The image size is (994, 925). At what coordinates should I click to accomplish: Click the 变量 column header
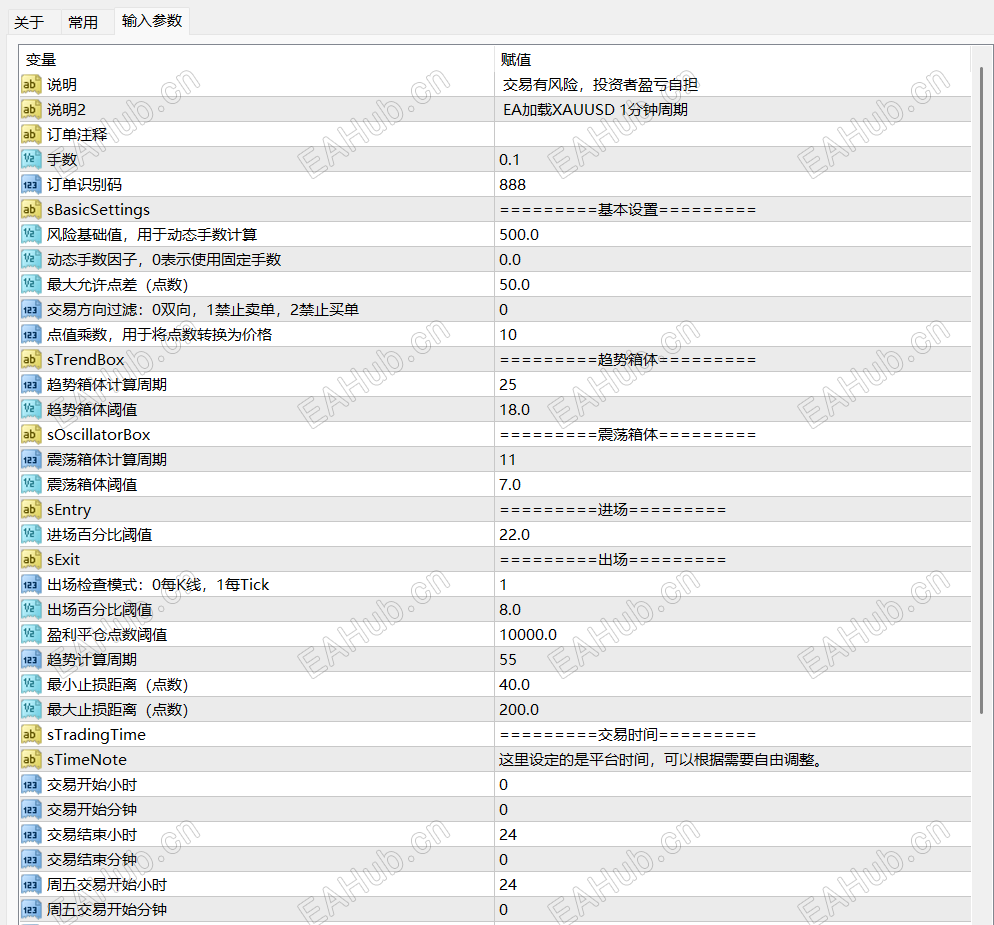click(x=257, y=60)
